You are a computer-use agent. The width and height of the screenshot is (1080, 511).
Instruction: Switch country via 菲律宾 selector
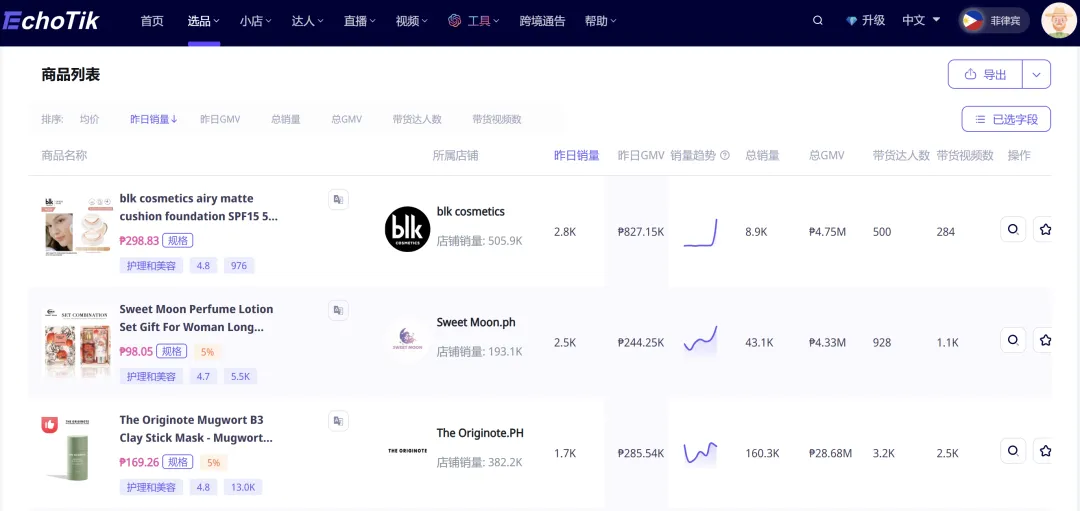point(994,21)
